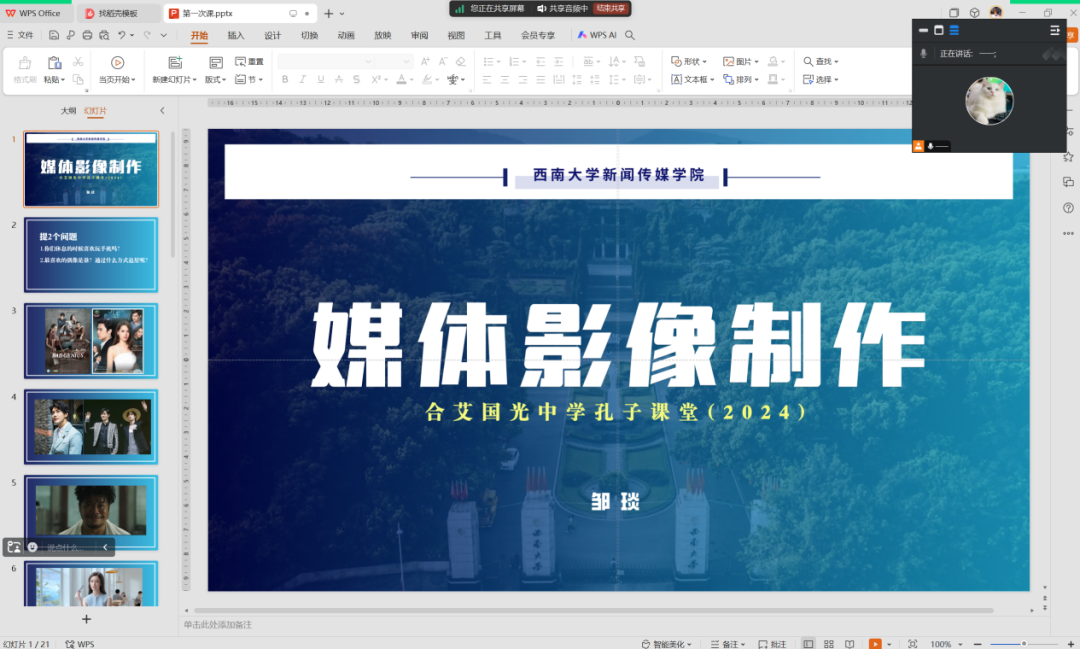Image resolution: width=1080 pixels, height=649 pixels.
Task: Select the 形状 (Shapes) tool
Action: (686, 60)
